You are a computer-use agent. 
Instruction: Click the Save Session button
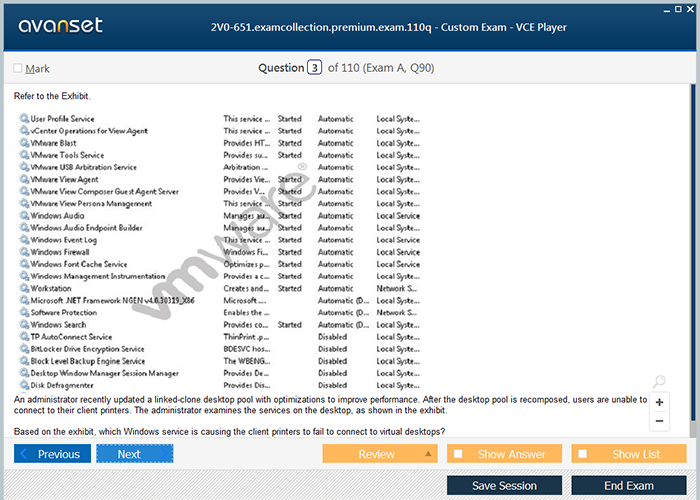coord(504,485)
